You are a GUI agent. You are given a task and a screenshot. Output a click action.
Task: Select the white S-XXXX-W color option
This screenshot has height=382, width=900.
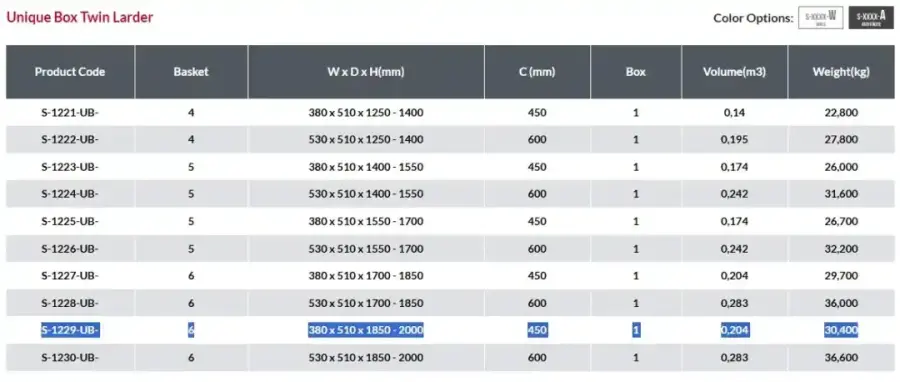click(820, 18)
